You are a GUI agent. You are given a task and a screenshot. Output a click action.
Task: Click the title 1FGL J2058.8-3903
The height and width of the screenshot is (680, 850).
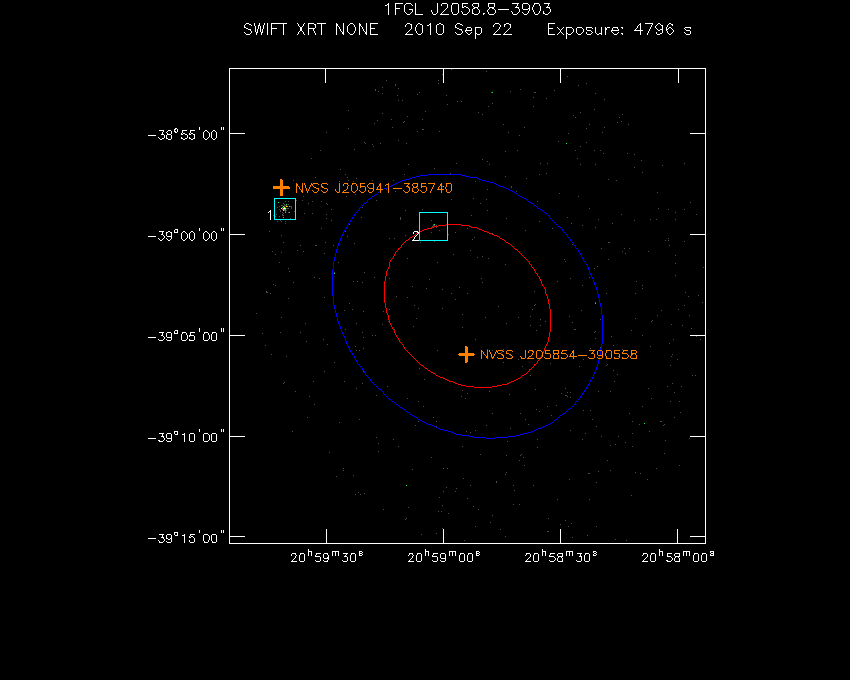pyautogui.click(x=468, y=9)
